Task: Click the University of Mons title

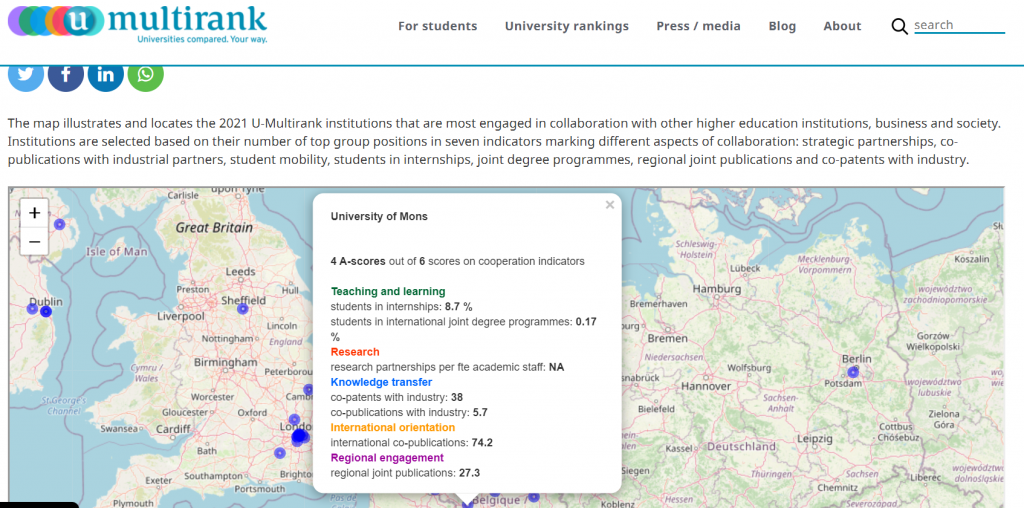Action: [x=379, y=217]
